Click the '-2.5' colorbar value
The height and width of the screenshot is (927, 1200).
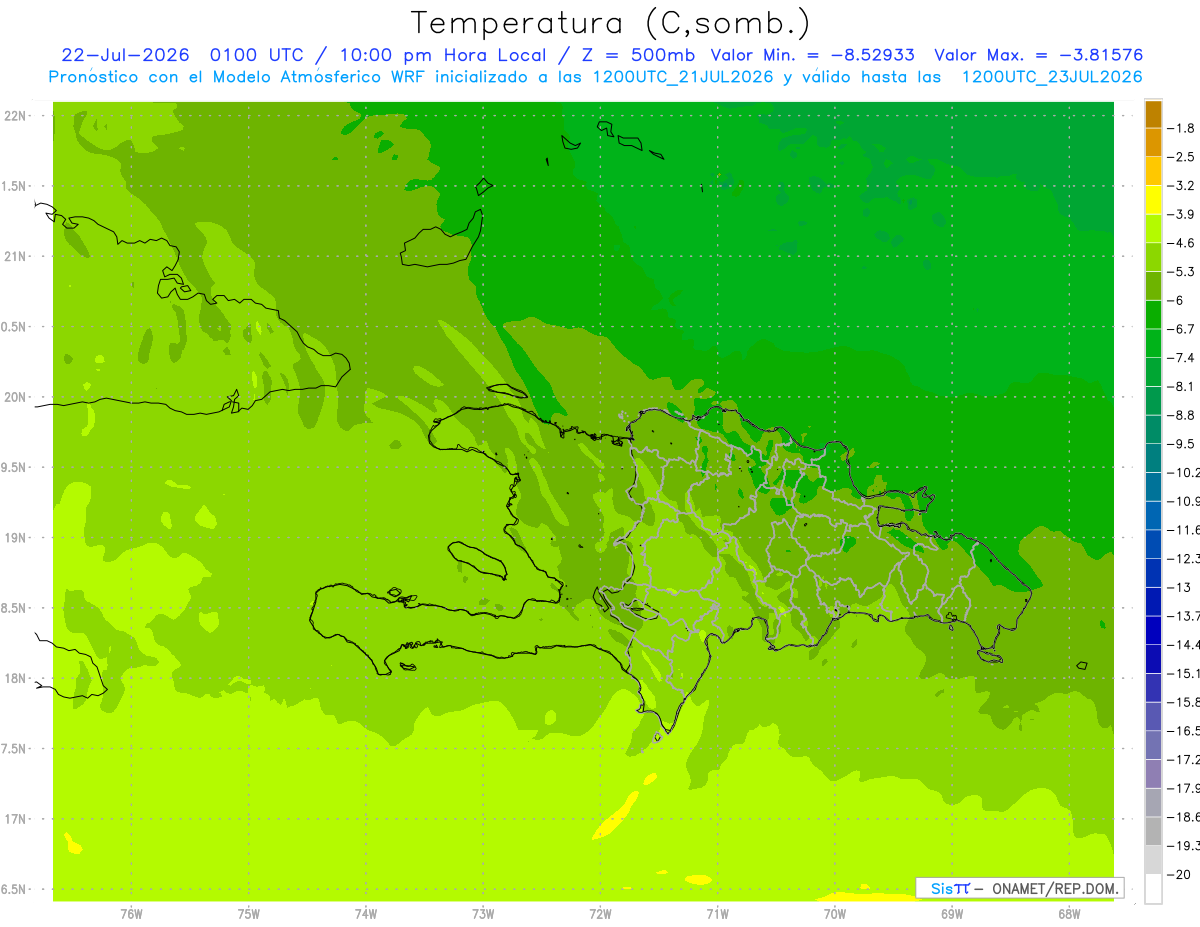click(x=1182, y=157)
